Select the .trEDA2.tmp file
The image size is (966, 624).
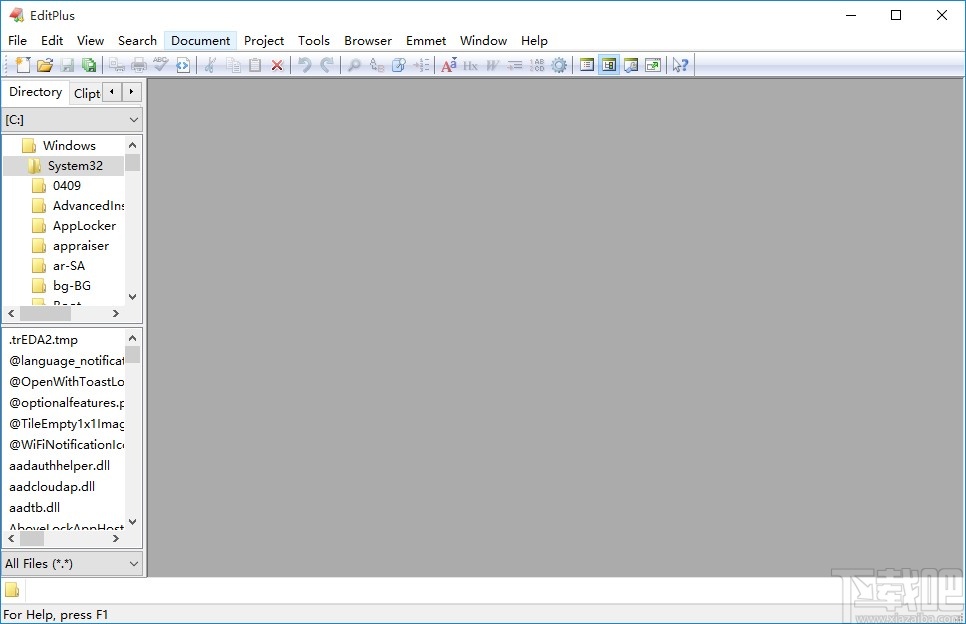[x=43, y=340]
